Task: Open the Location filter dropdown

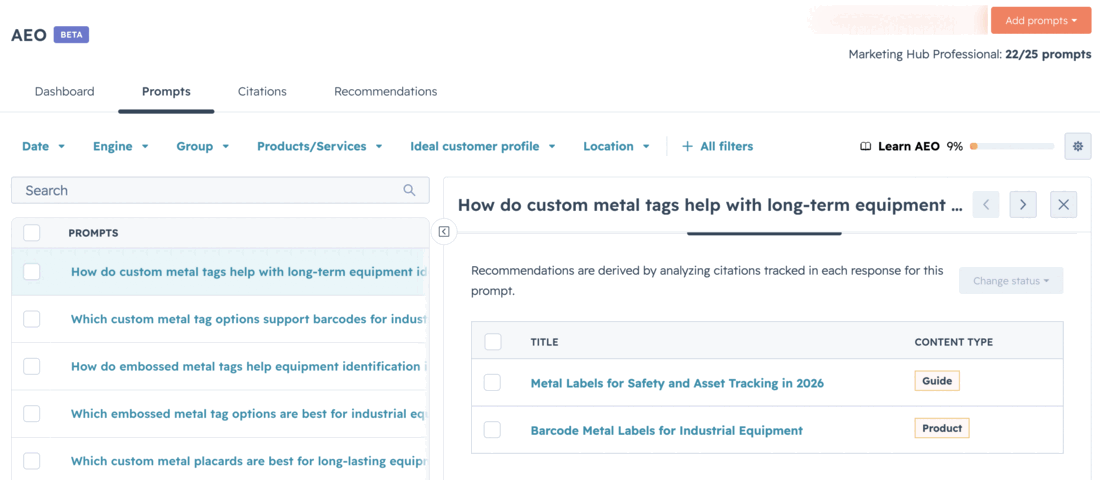Action: click(617, 146)
